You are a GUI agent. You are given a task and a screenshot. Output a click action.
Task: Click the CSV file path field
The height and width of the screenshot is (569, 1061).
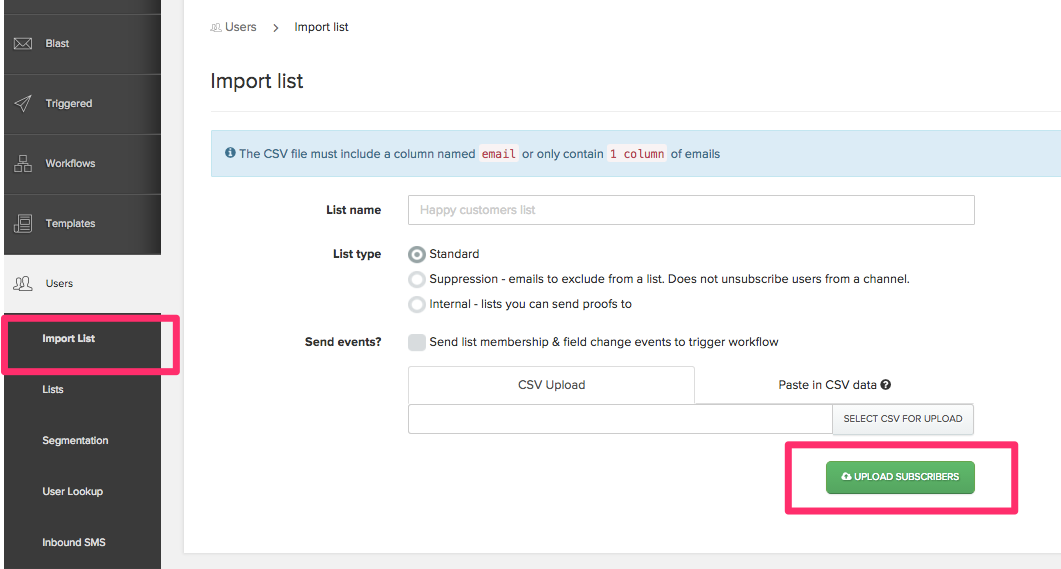[x=620, y=419]
